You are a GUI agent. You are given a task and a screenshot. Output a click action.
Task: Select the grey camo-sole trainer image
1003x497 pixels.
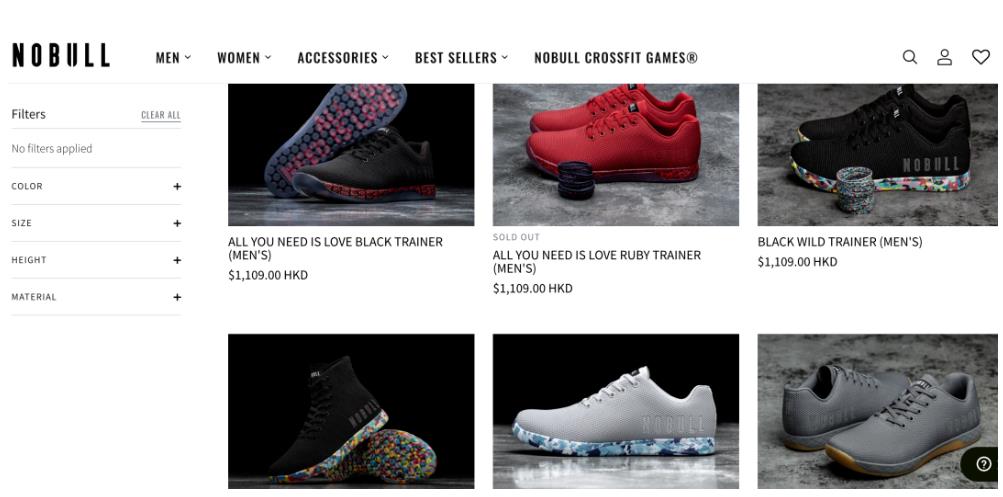point(615,411)
